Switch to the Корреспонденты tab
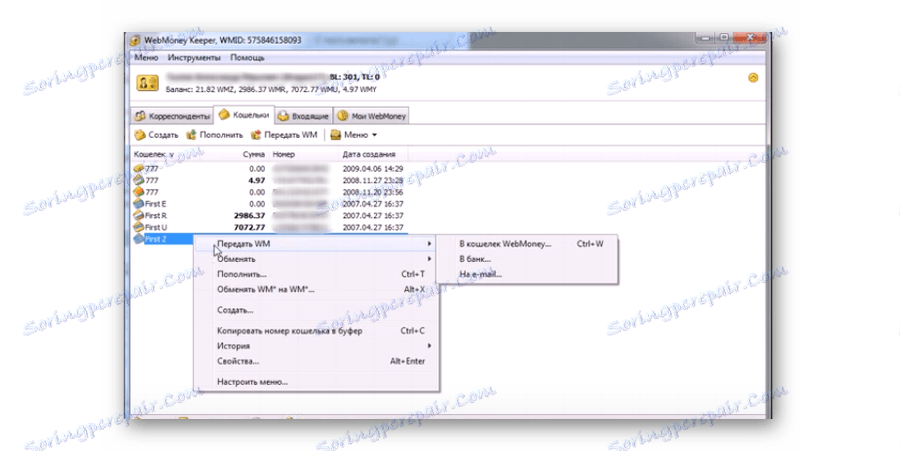The width and height of the screenshot is (900, 451). tap(172, 116)
